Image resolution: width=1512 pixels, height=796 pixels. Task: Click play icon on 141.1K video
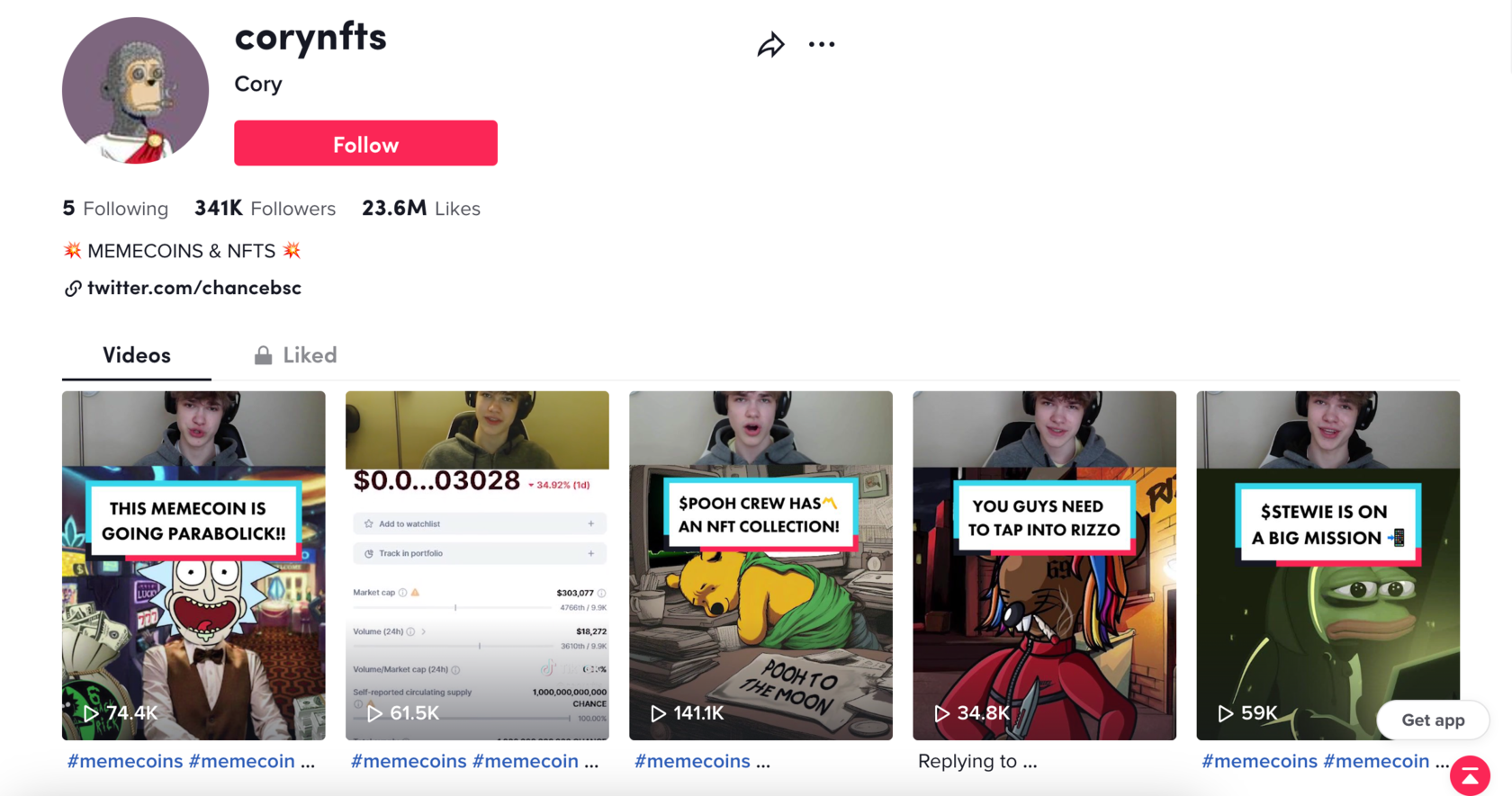pyautogui.click(x=658, y=713)
